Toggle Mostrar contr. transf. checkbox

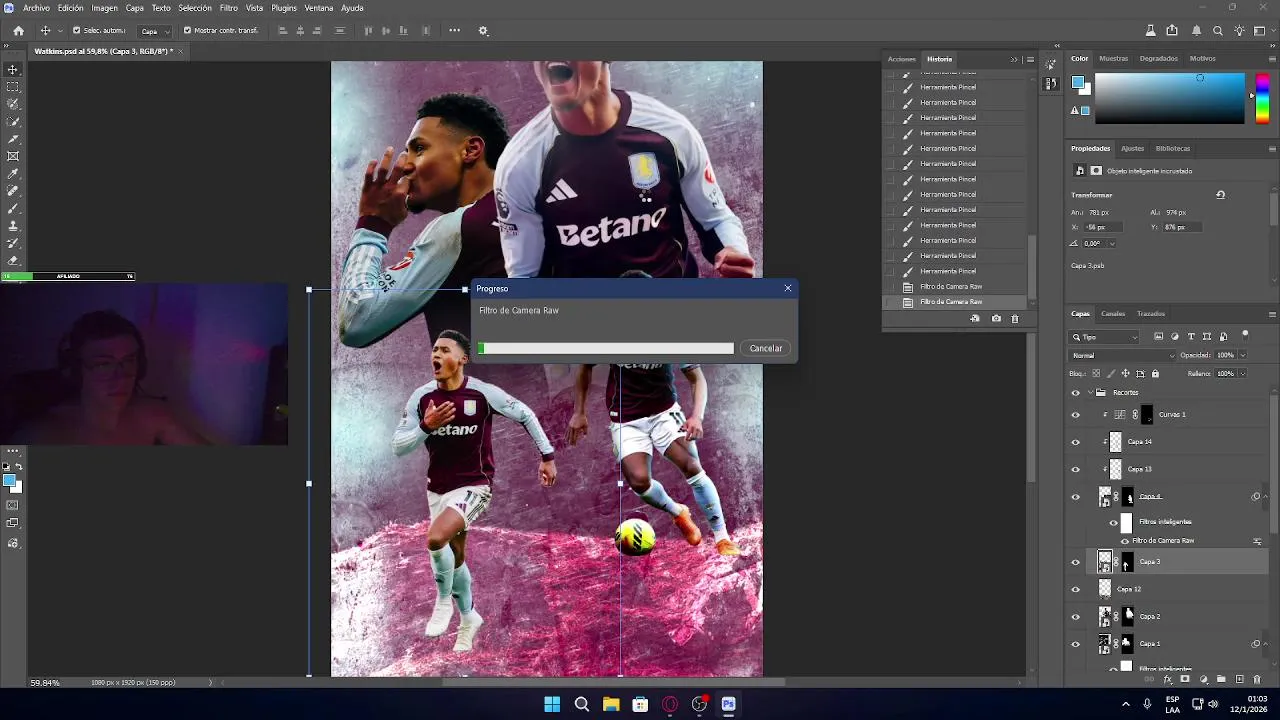point(187,30)
